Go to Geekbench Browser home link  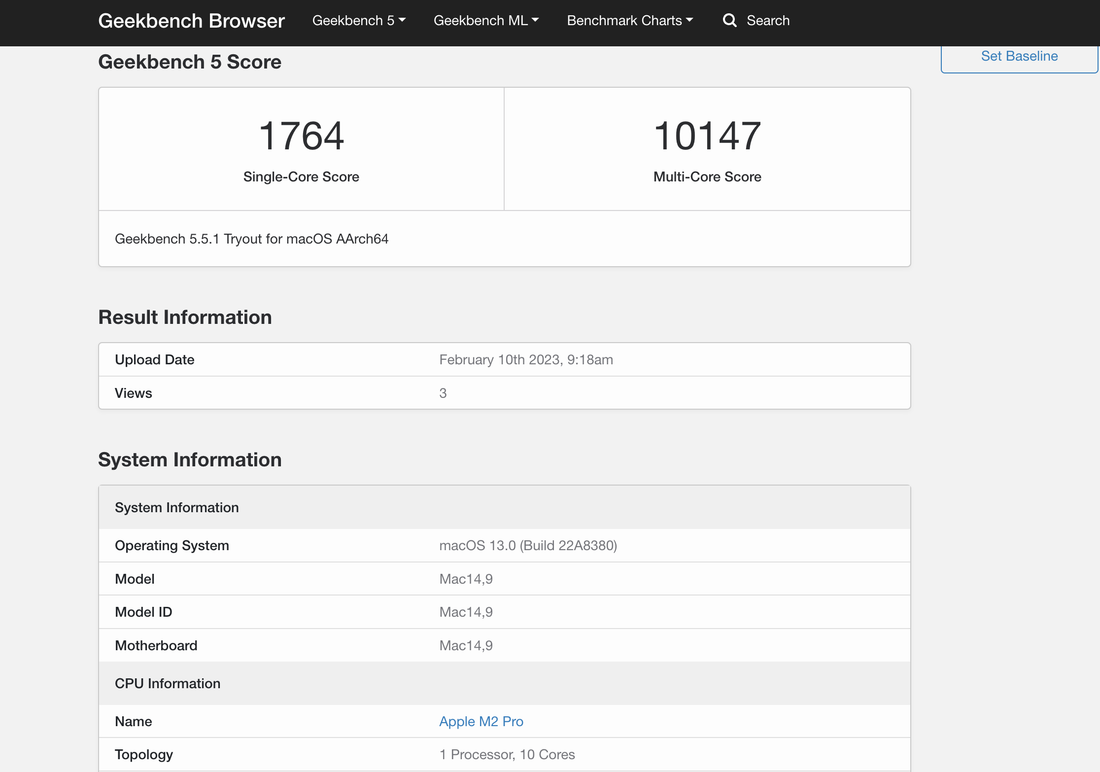pos(191,21)
